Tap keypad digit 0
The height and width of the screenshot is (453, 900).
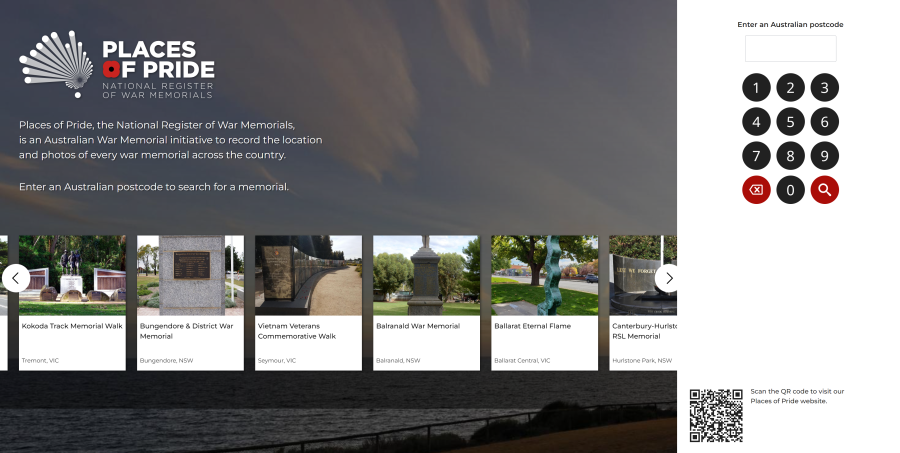(790, 190)
